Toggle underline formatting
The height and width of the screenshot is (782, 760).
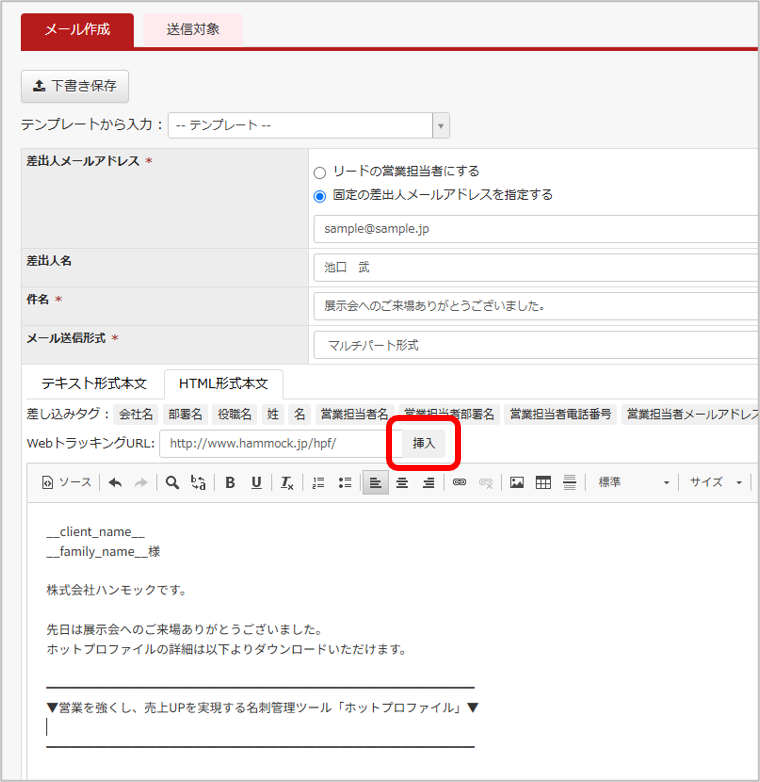click(x=256, y=482)
